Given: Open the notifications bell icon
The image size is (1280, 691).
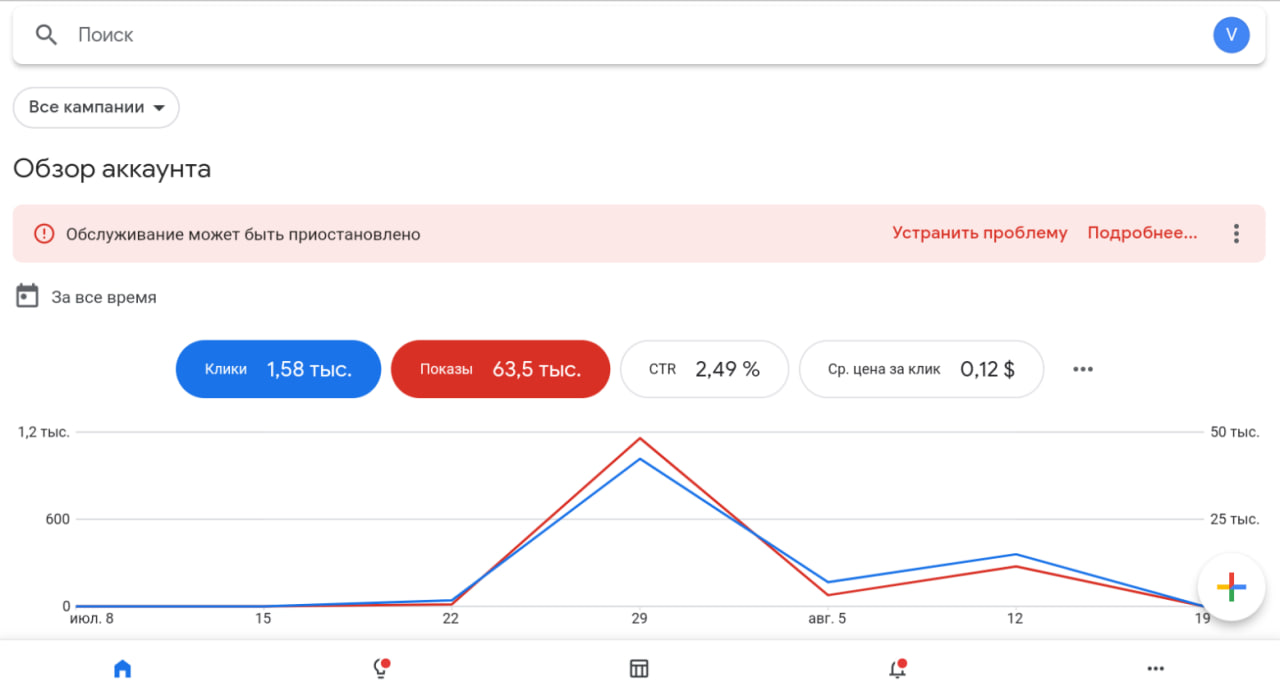Looking at the screenshot, I should [x=897, y=669].
